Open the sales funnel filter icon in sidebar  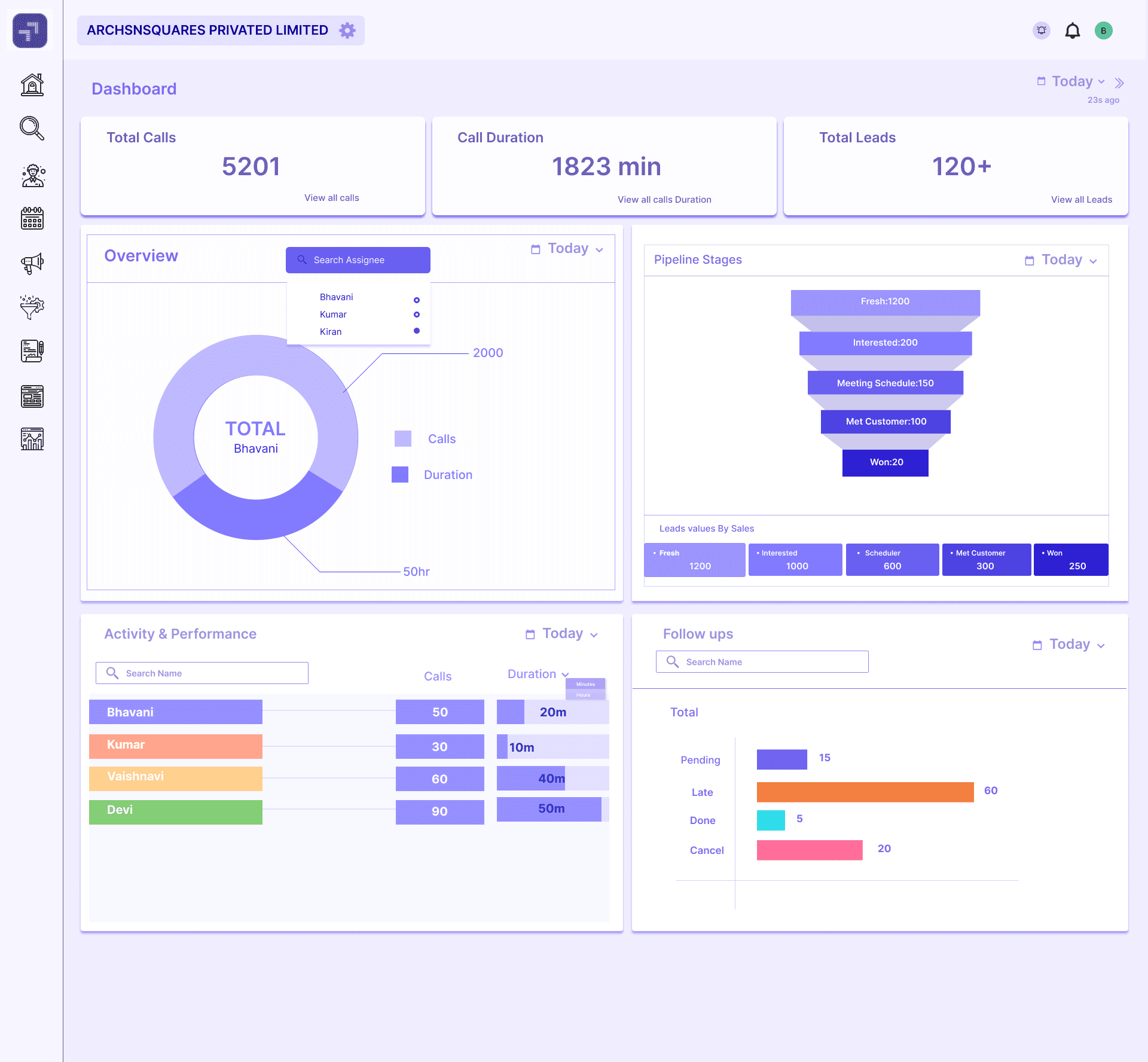pyautogui.click(x=32, y=307)
